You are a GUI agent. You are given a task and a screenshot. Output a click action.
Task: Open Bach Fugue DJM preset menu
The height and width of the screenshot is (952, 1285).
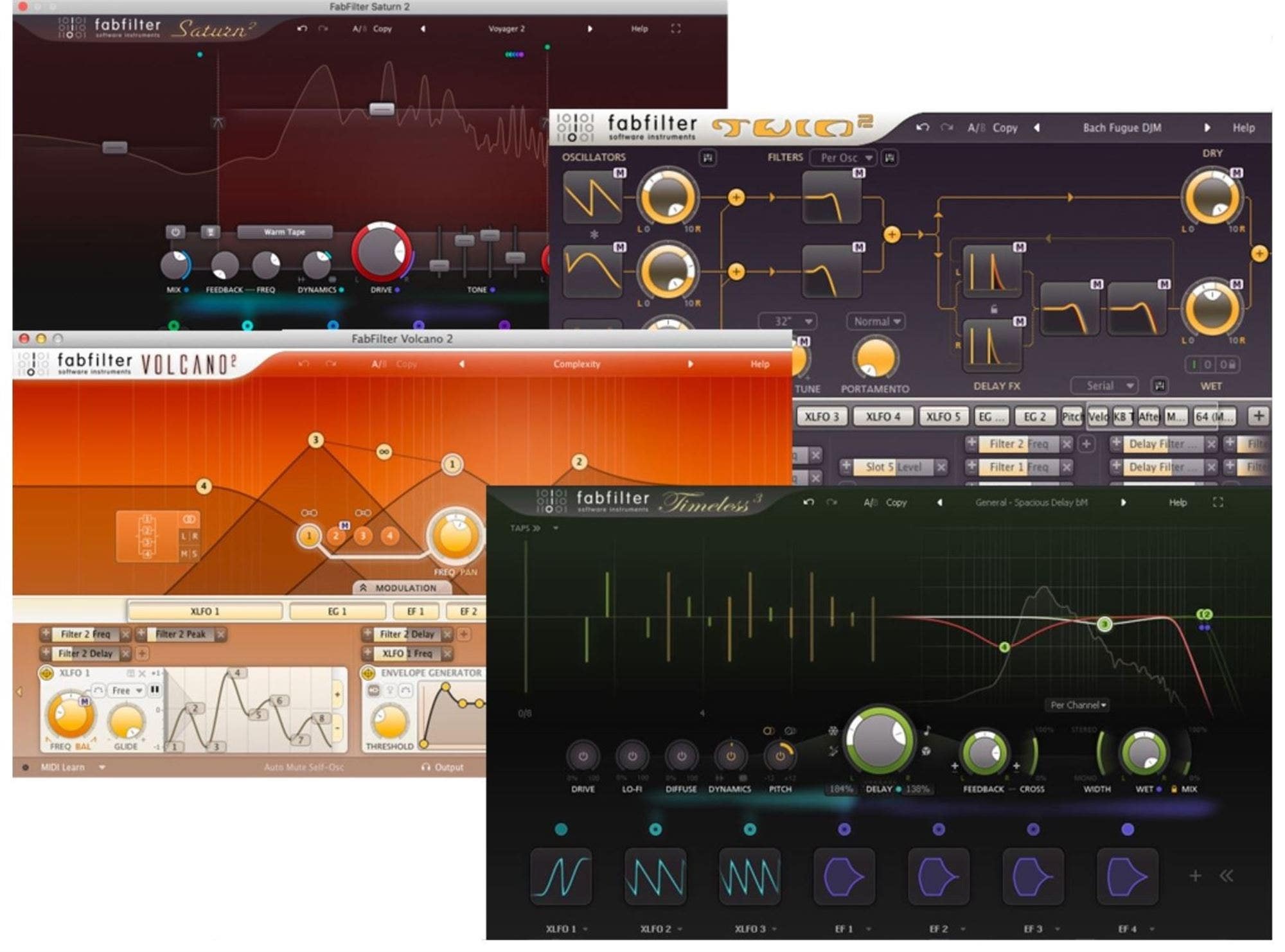pos(1122,128)
